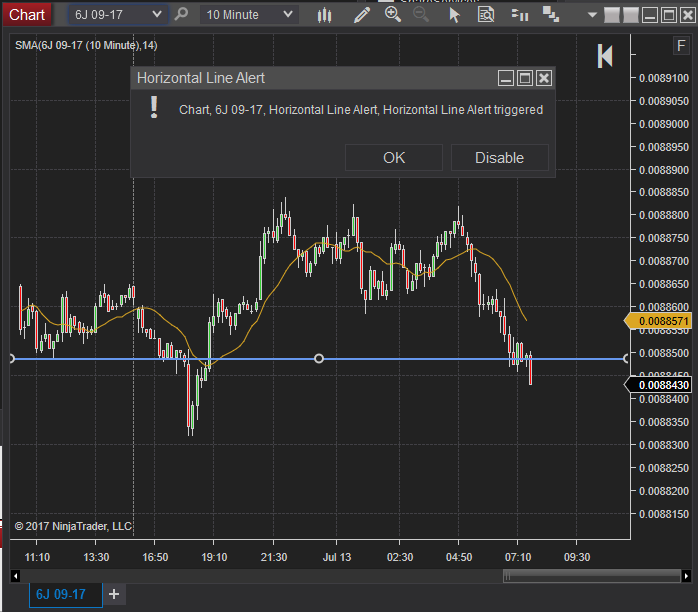Click Disable in the alert dialog

(499, 157)
